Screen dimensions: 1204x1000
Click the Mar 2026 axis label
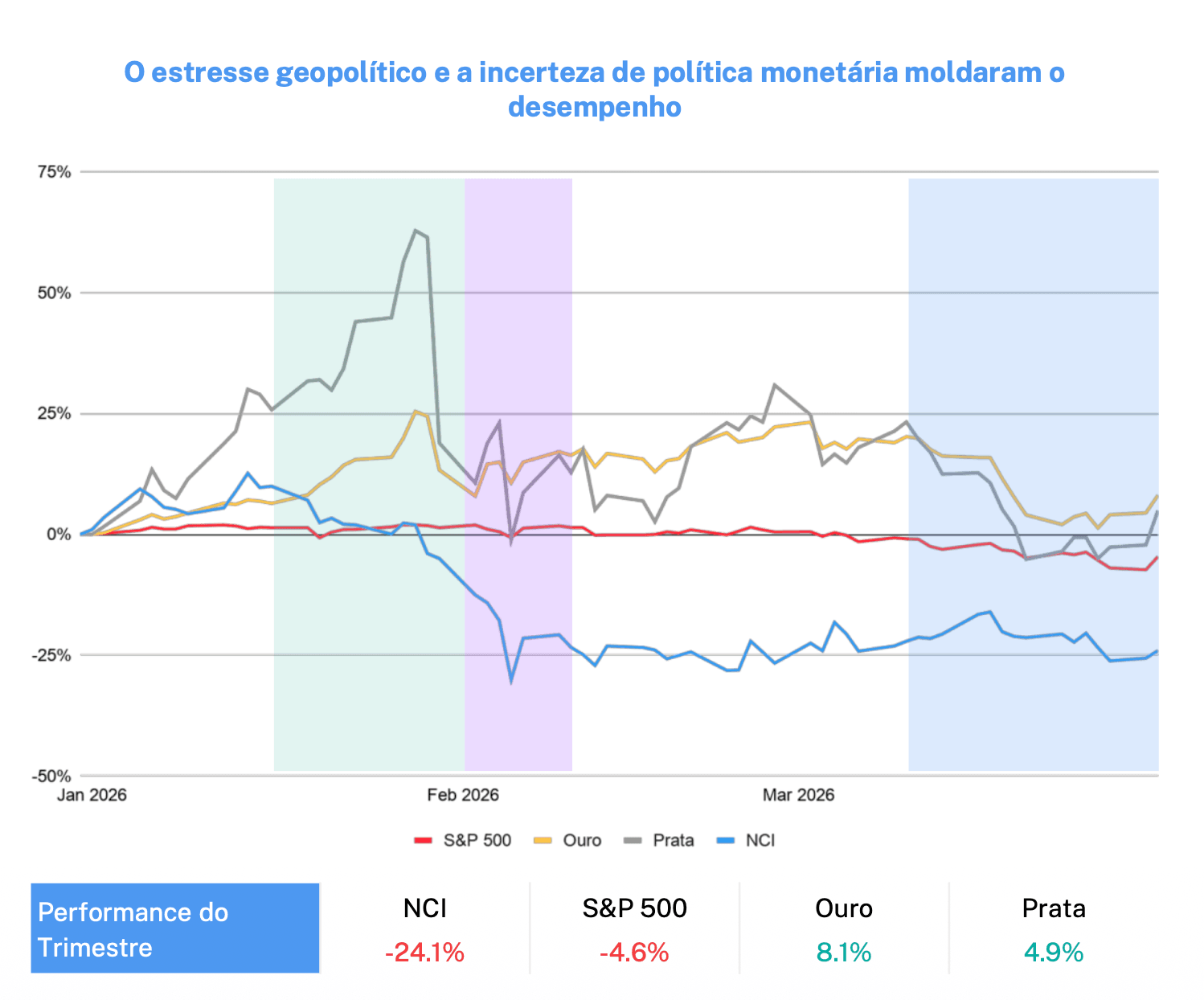[798, 795]
